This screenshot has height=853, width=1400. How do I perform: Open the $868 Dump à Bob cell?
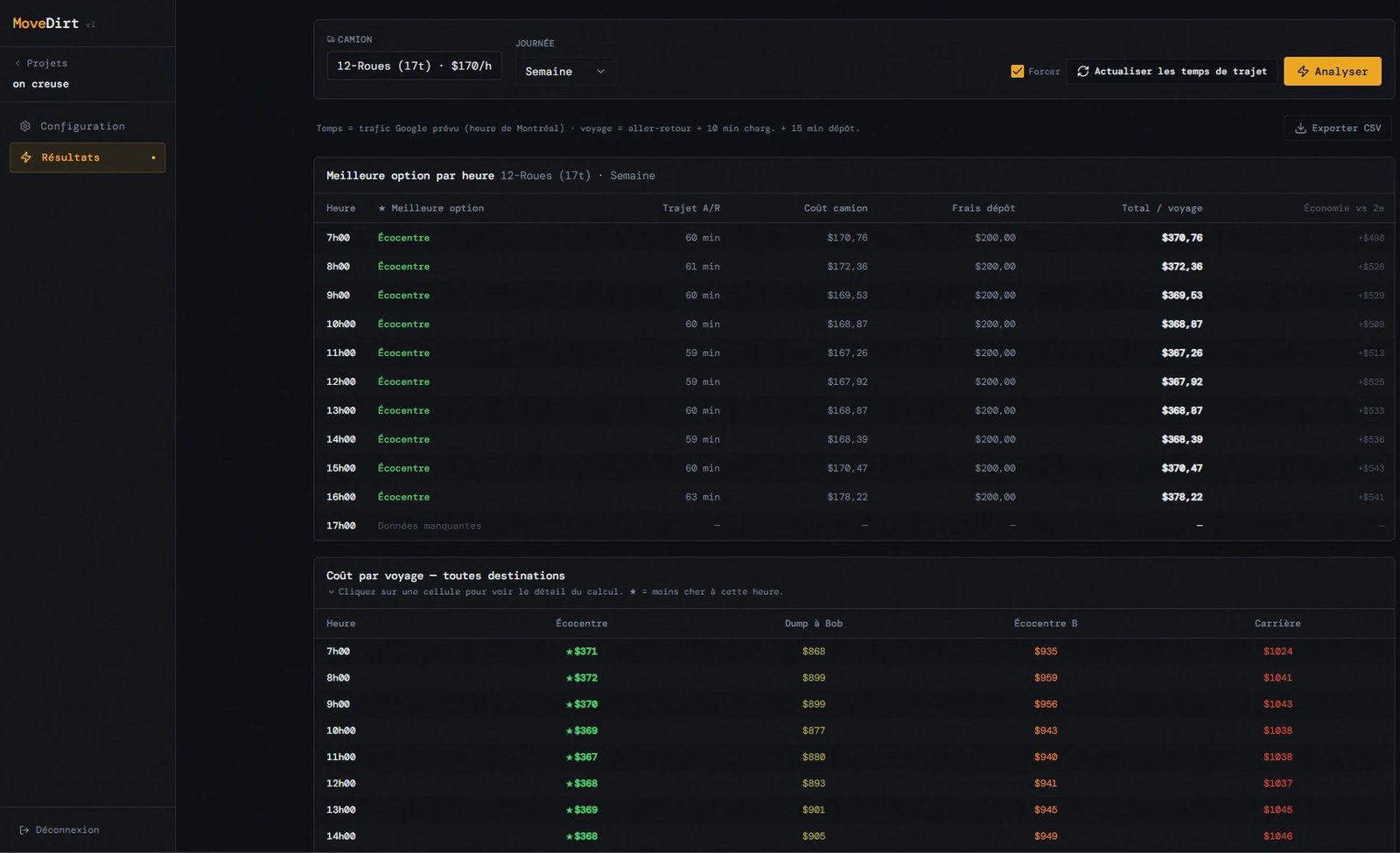click(814, 651)
